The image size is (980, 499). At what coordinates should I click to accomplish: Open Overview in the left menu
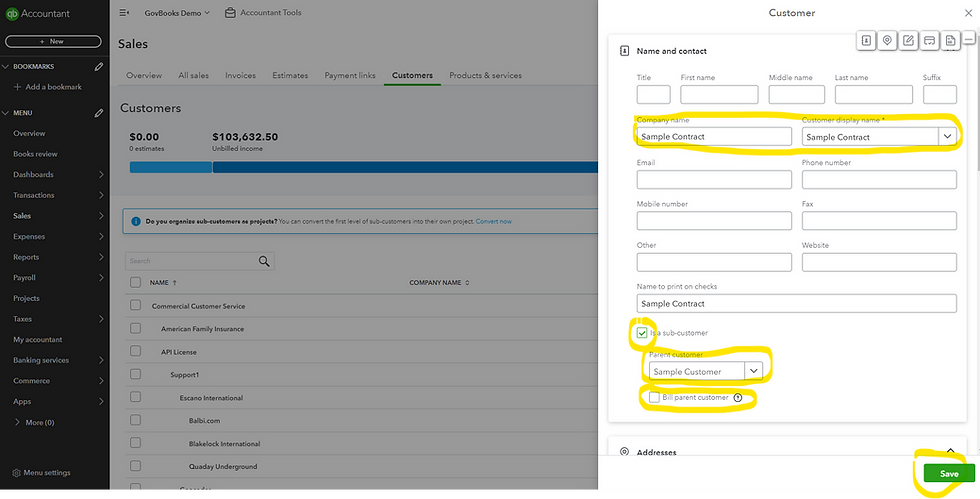[29, 133]
